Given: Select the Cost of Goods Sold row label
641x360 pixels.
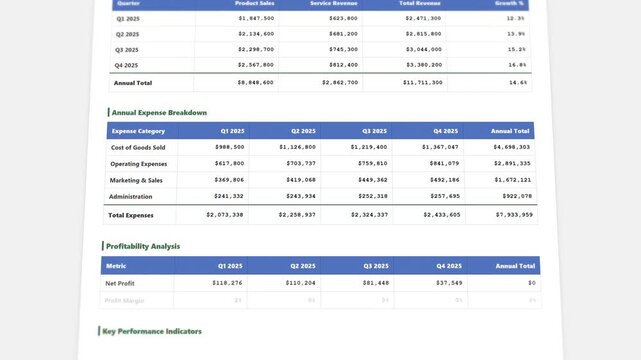Looking at the screenshot, I should click(138, 148).
